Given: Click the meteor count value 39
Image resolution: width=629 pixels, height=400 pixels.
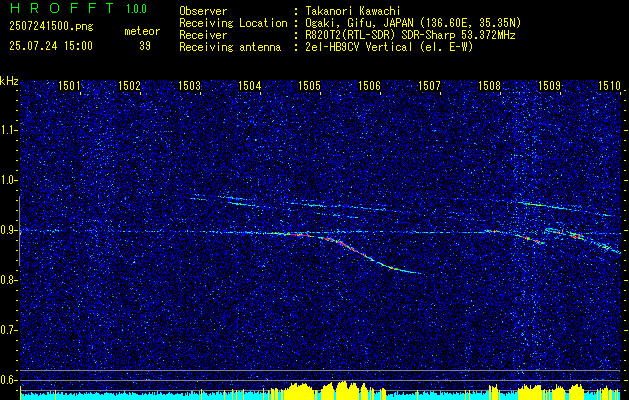Looking at the screenshot, I should coord(145,46).
